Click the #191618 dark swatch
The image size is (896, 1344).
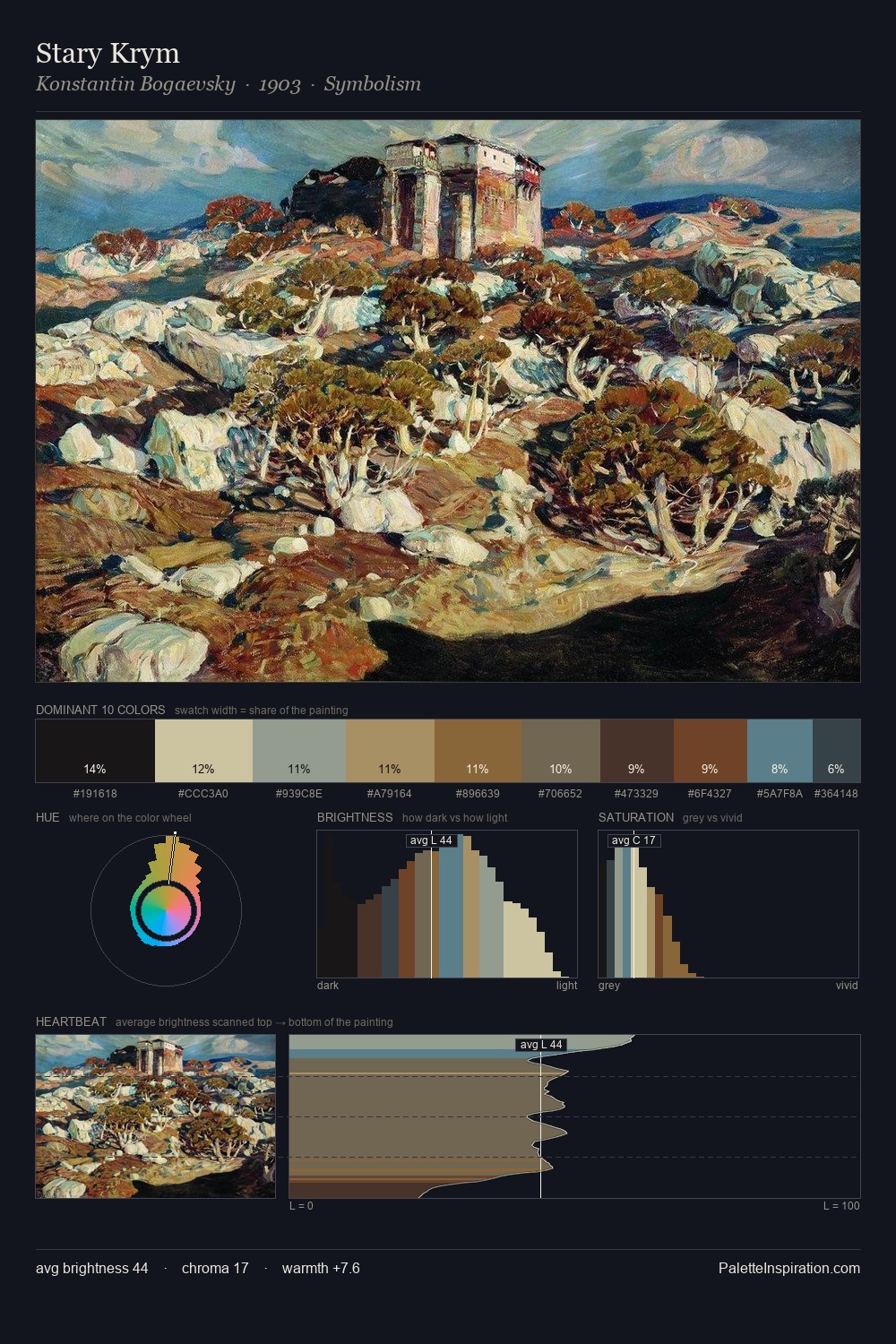(95, 751)
